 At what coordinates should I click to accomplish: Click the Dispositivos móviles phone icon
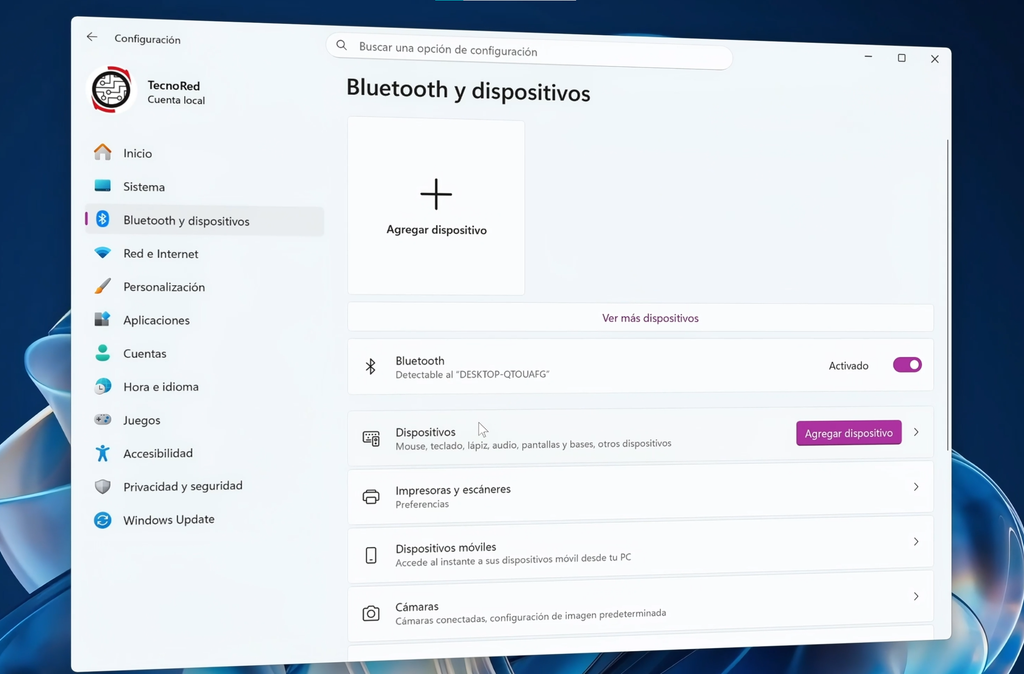[x=371, y=555]
